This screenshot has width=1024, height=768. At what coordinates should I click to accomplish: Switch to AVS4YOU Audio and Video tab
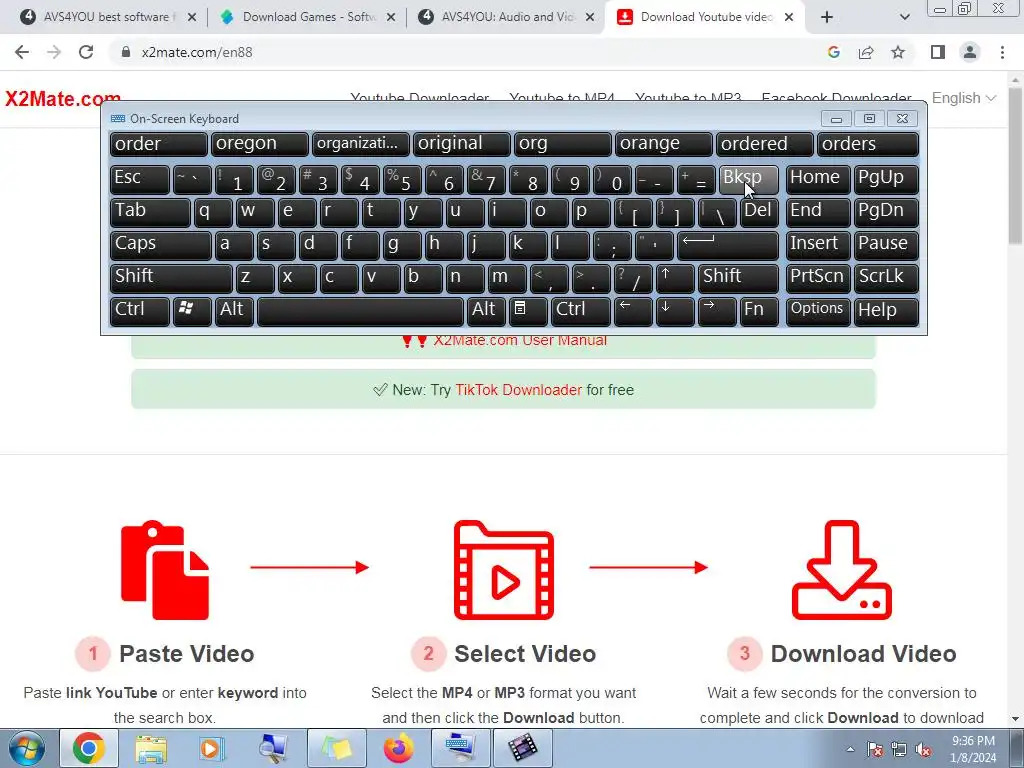pos(506,17)
